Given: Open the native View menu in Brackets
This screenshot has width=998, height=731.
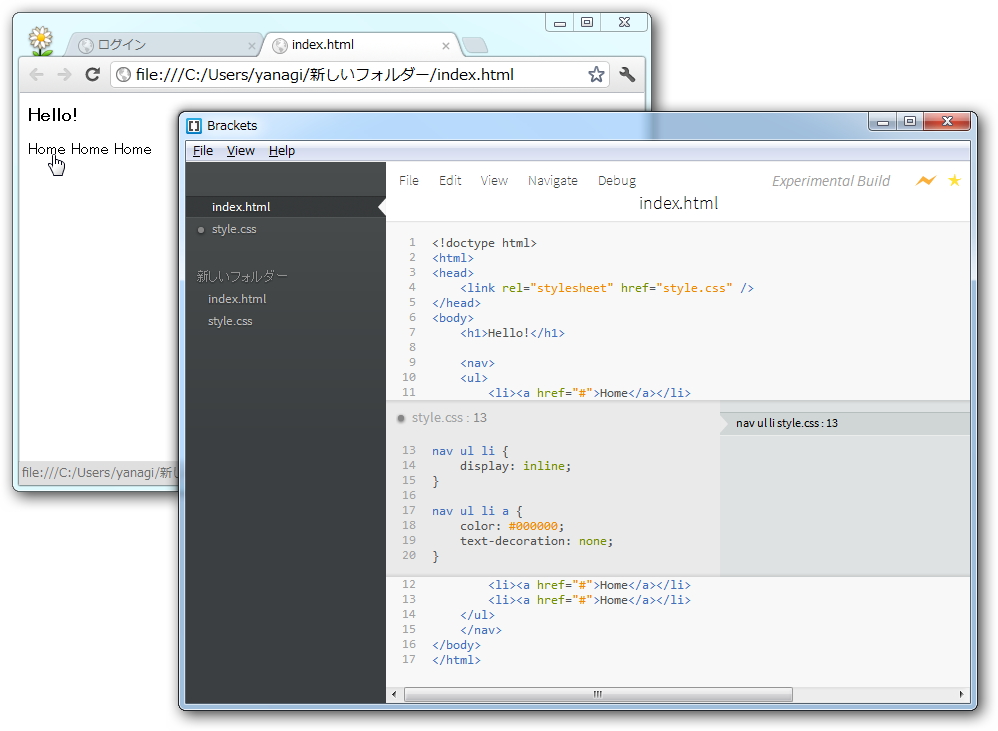Looking at the screenshot, I should pyautogui.click(x=241, y=151).
